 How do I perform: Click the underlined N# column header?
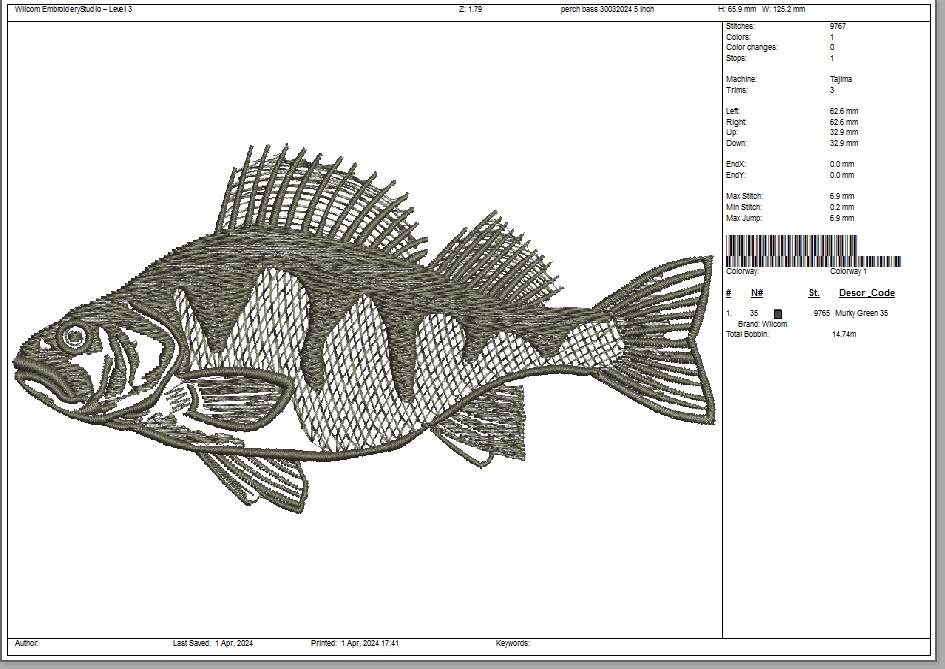pyautogui.click(x=757, y=293)
